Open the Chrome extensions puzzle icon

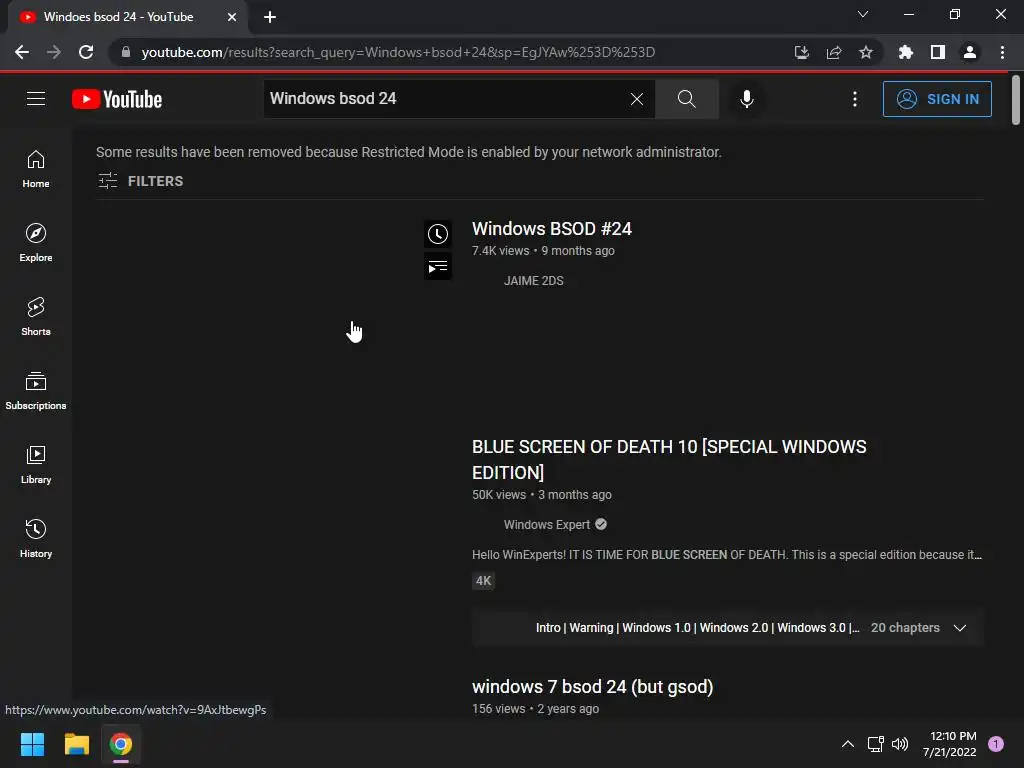906,52
